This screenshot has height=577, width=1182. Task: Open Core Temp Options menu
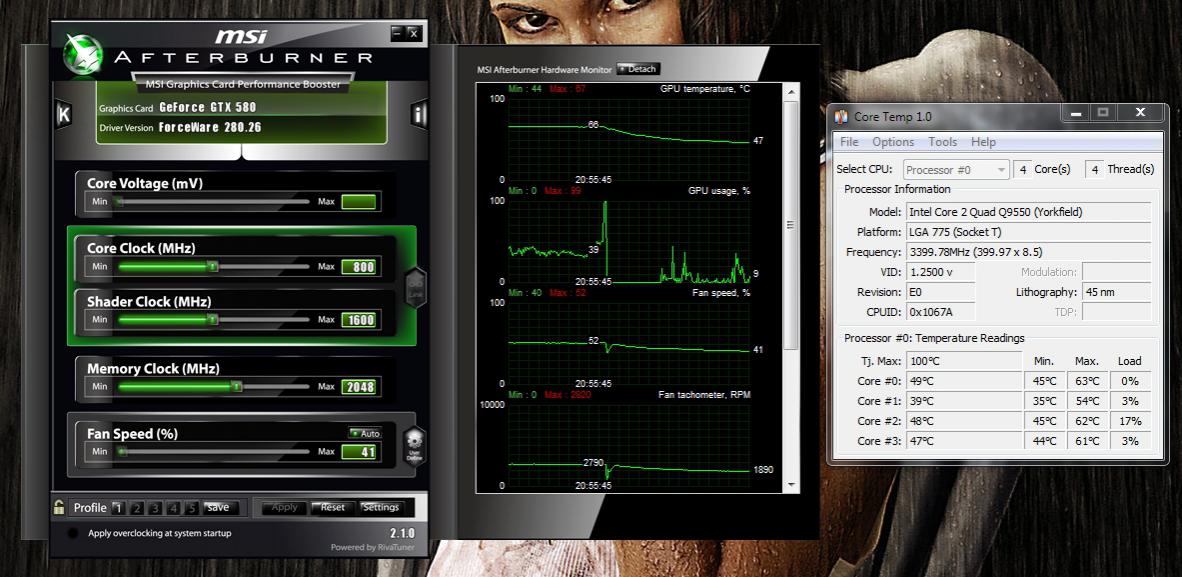[x=893, y=142]
